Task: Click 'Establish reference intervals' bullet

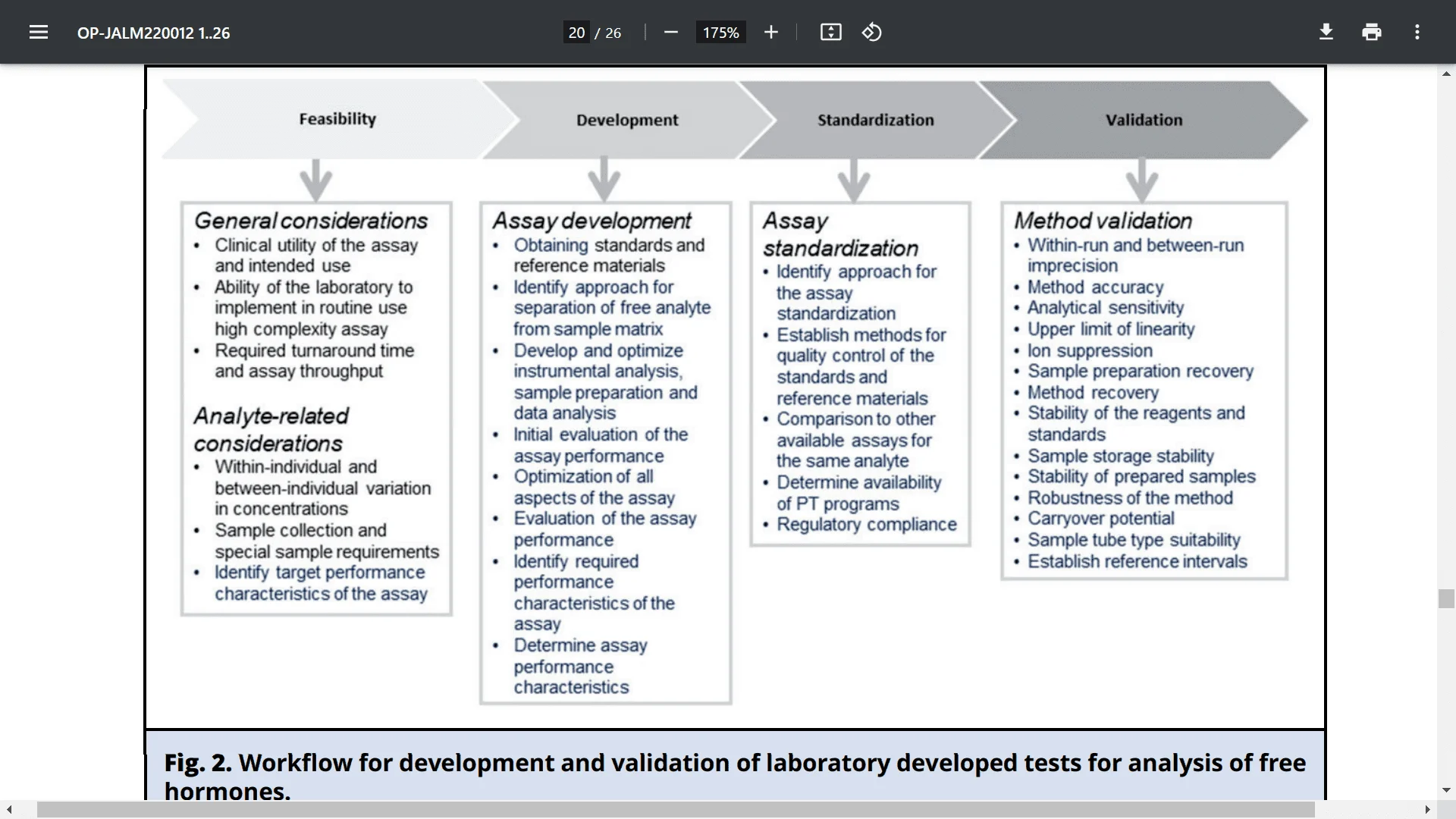Action: tap(1137, 562)
